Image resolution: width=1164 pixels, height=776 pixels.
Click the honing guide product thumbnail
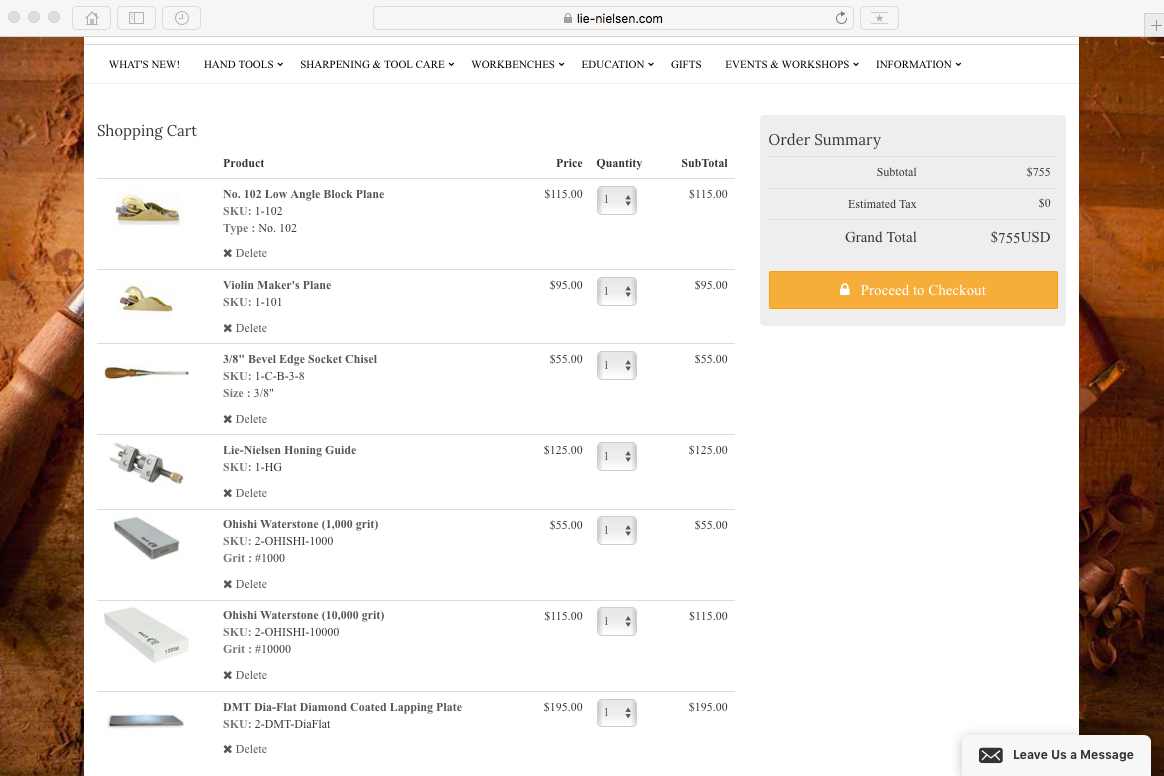coord(146,463)
